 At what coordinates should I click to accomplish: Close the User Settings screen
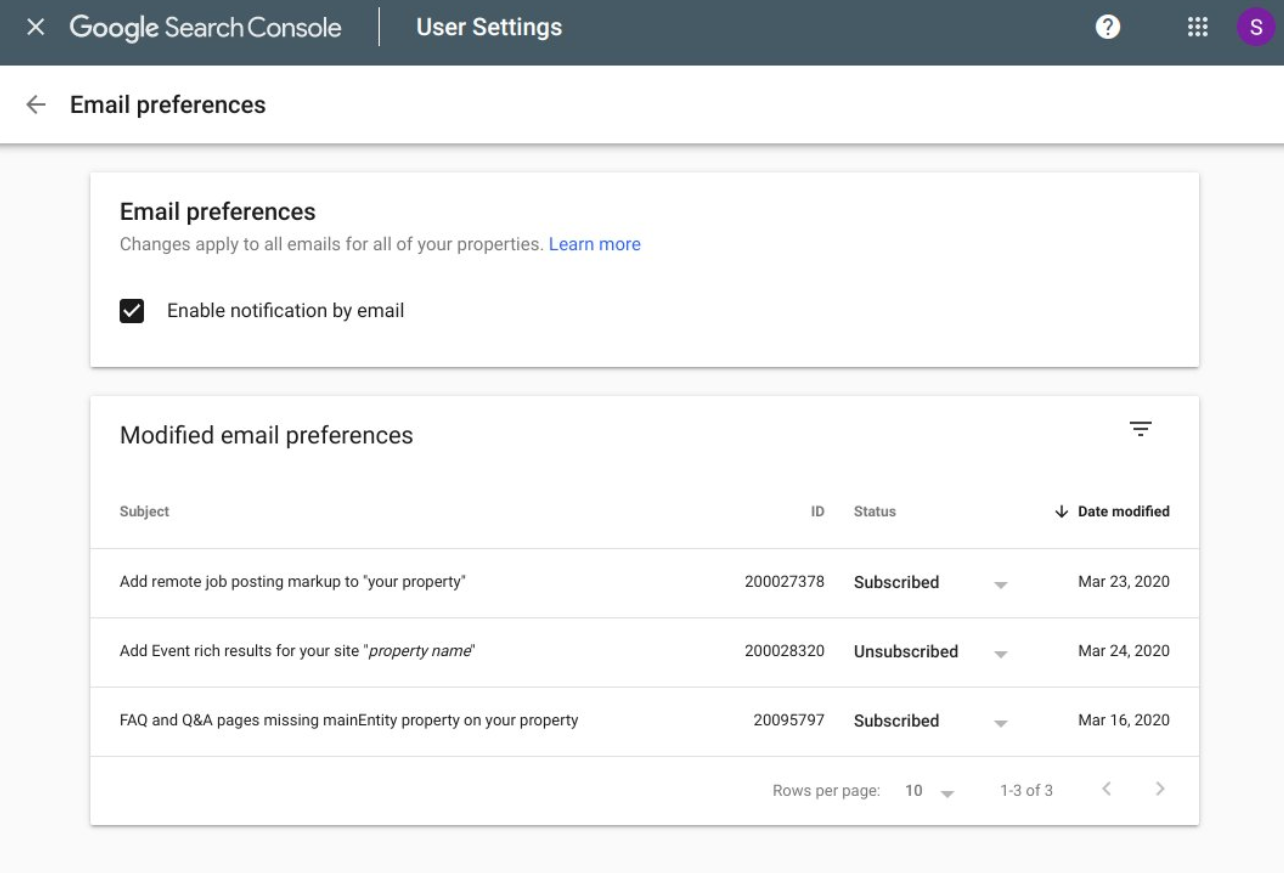click(x=36, y=26)
